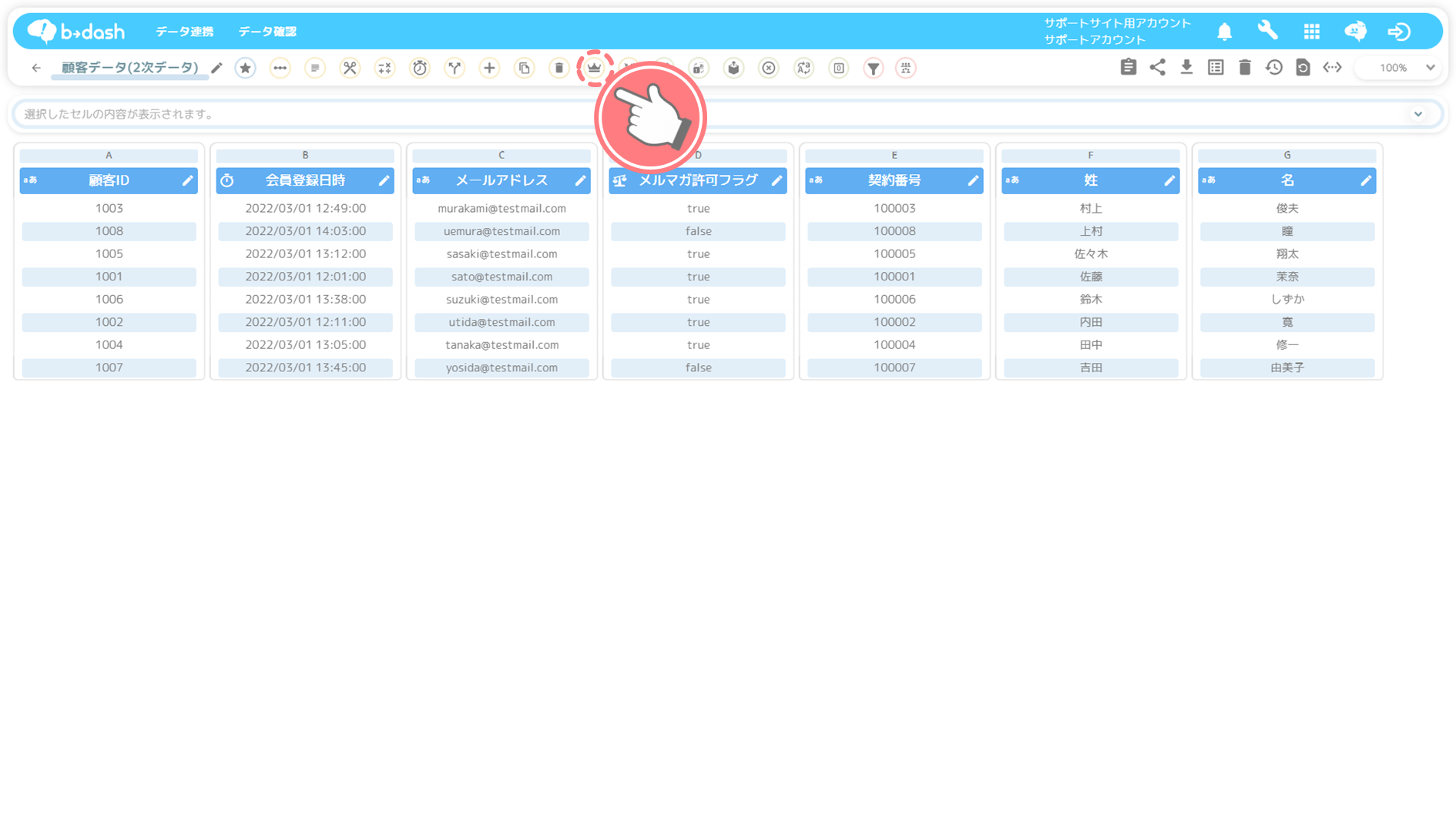Select cell murakami@testmail.com
The height and width of the screenshot is (819, 1456).
point(502,208)
